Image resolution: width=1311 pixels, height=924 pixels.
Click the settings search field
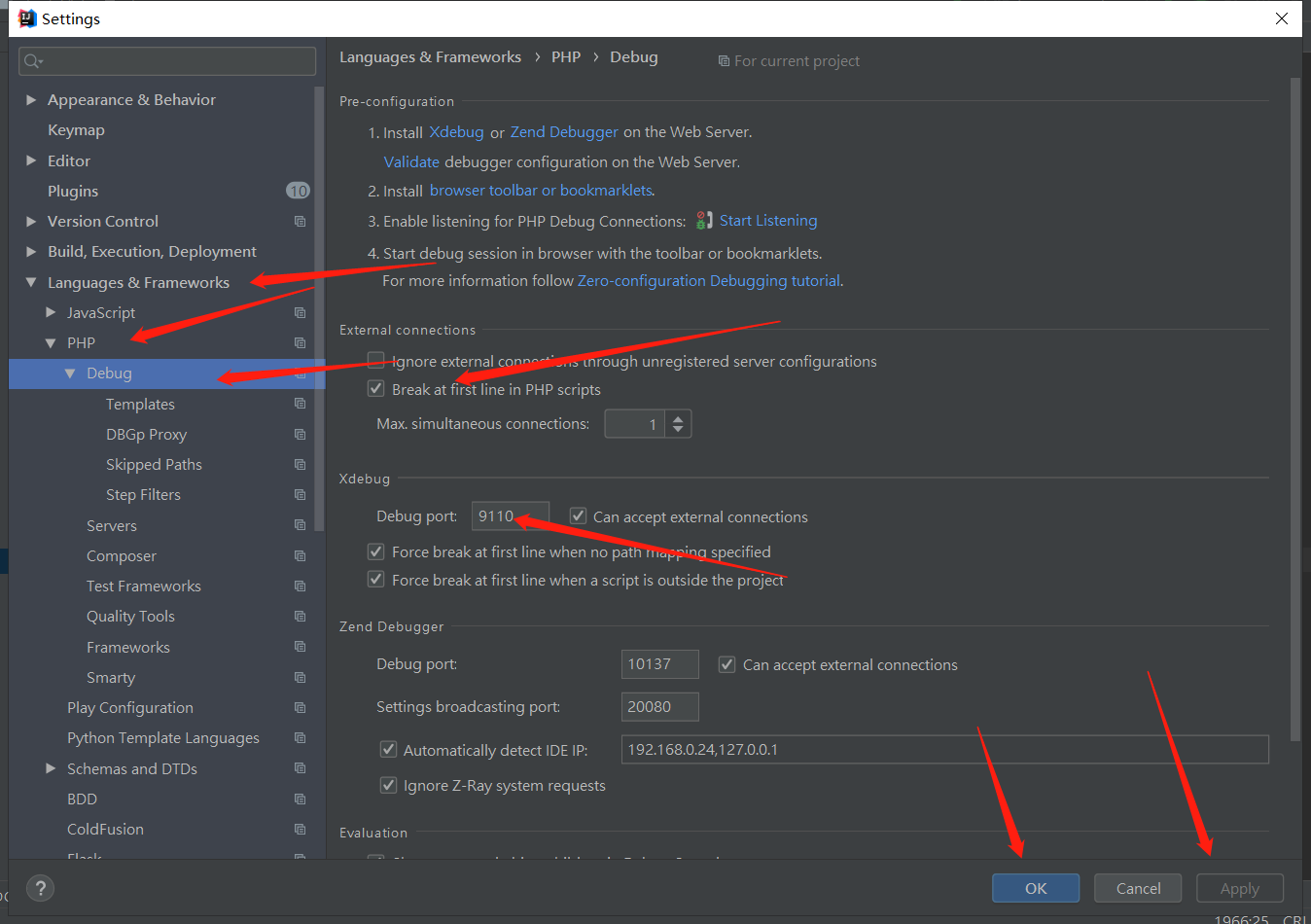[x=167, y=61]
